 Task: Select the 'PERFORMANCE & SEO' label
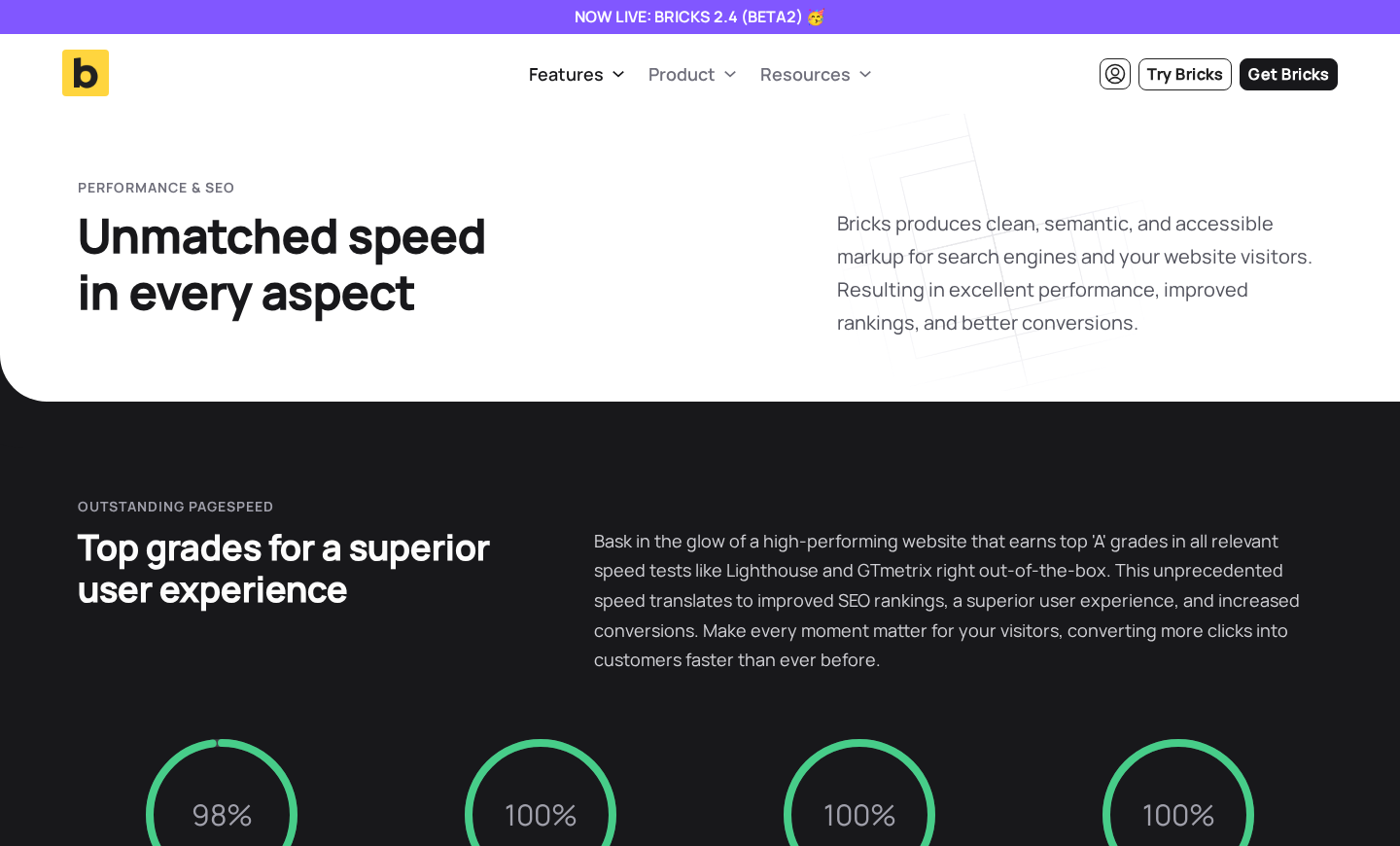click(156, 188)
